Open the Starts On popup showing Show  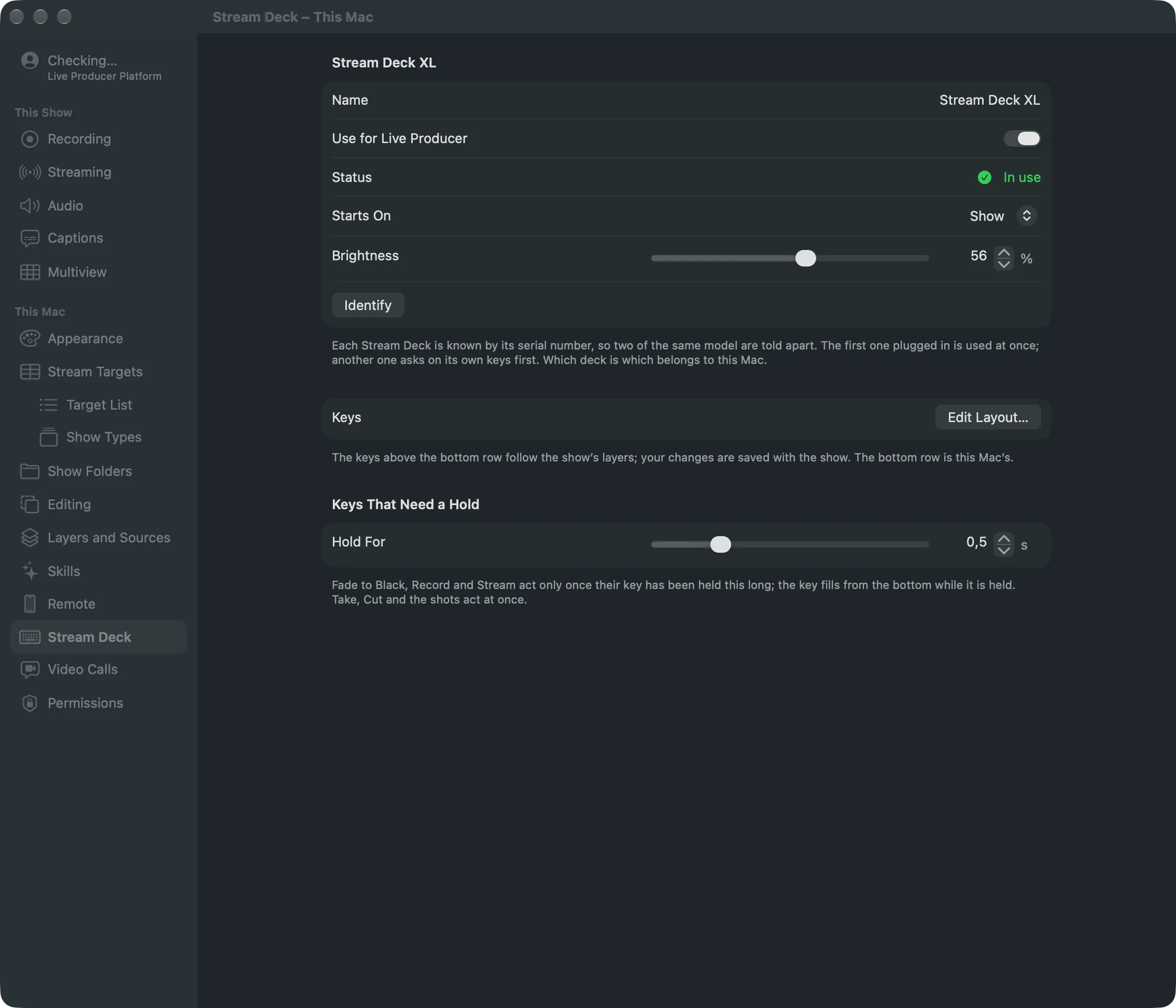pos(1003,216)
